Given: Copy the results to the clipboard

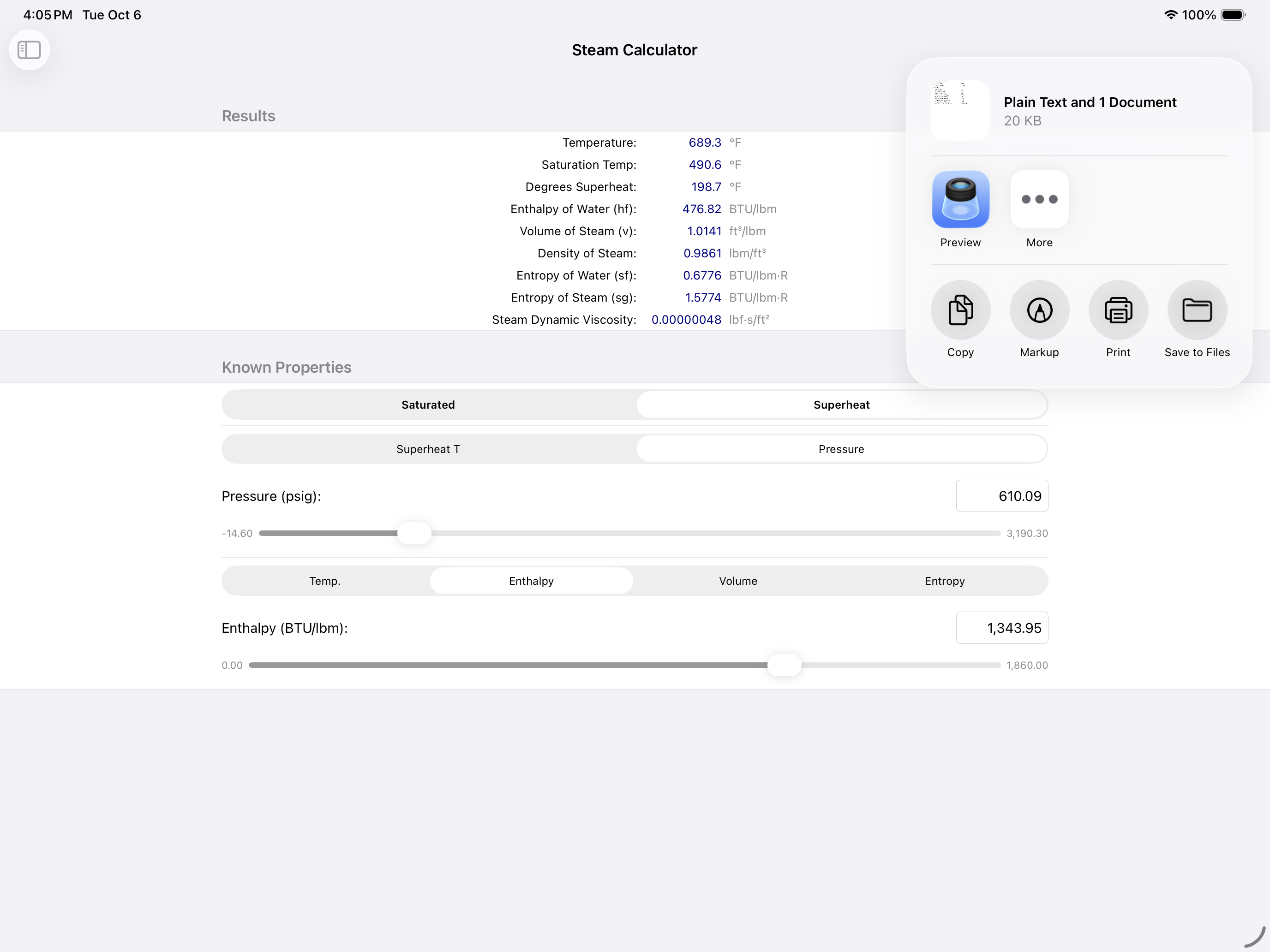Looking at the screenshot, I should click(960, 310).
